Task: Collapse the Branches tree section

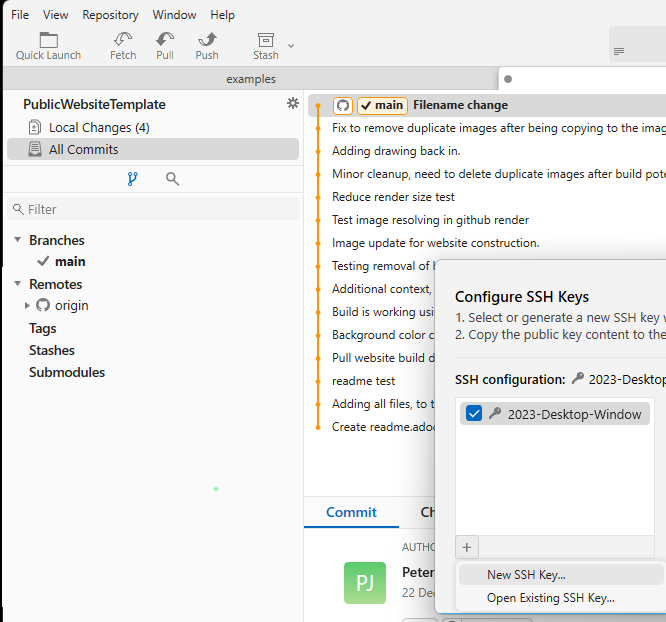Action: pos(18,240)
